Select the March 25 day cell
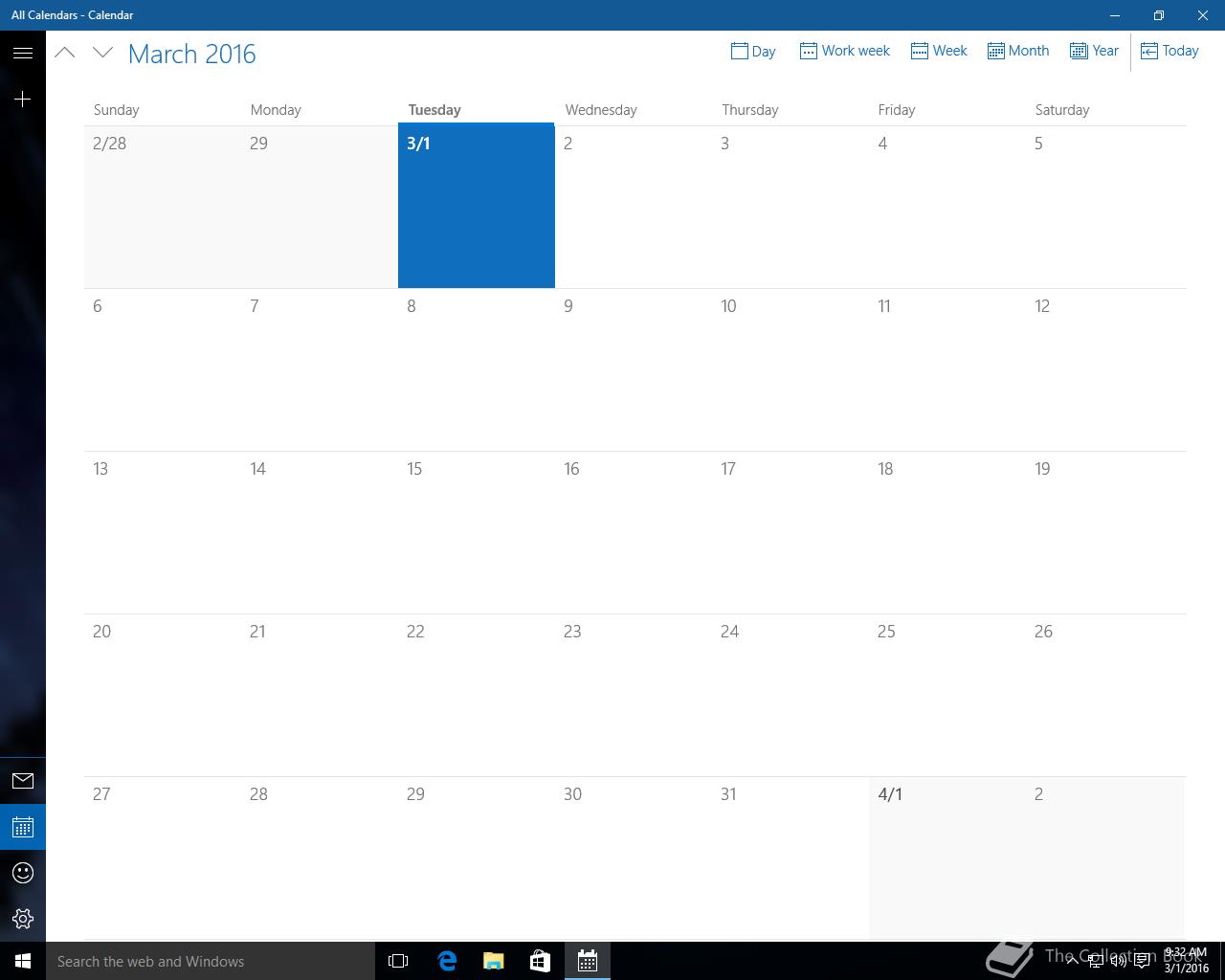Image resolution: width=1225 pixels, height=980 pixels. click(x=947, y=695)
